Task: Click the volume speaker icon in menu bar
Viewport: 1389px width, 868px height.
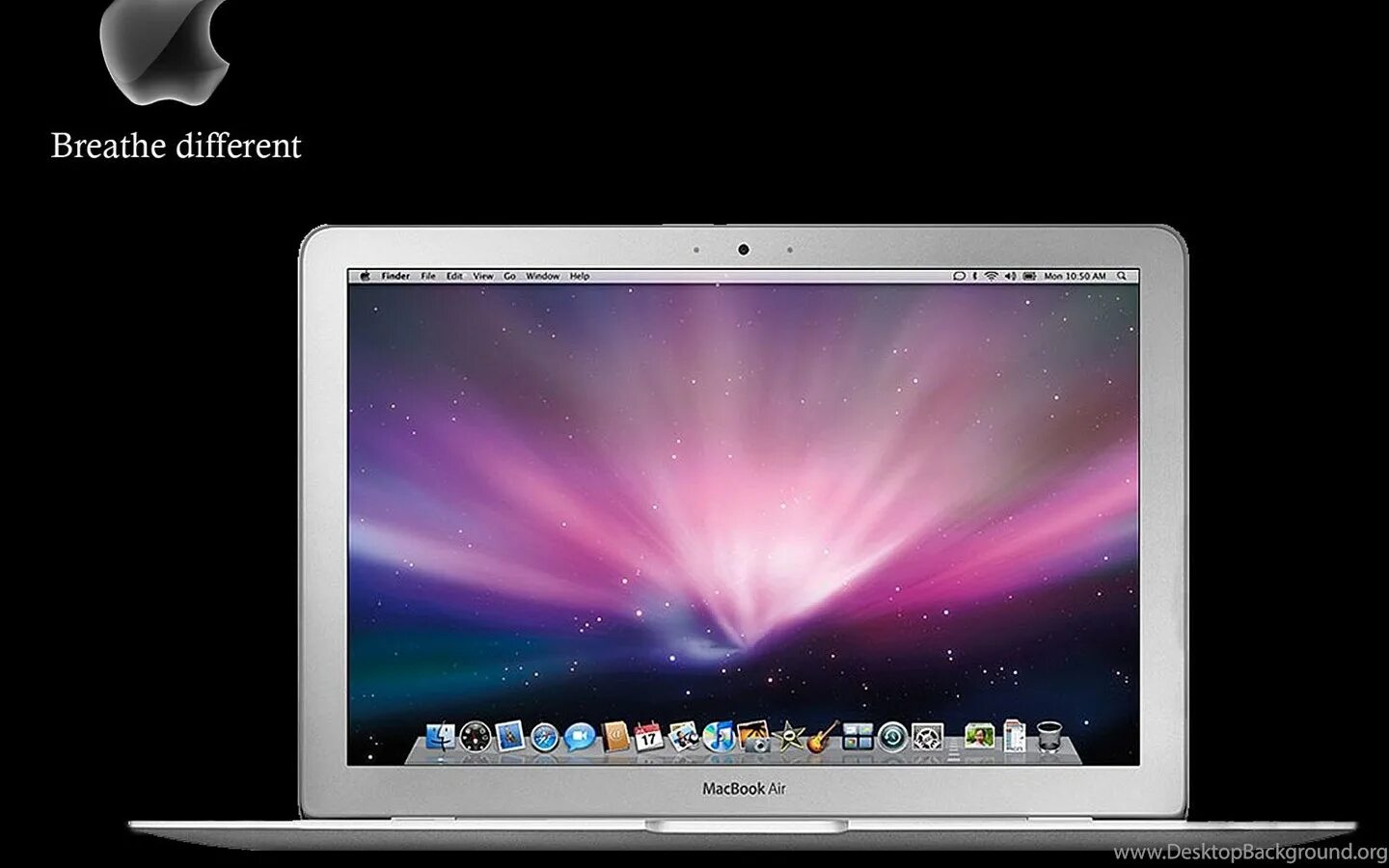Action: pyautogui.click(x=1010, y=276)
